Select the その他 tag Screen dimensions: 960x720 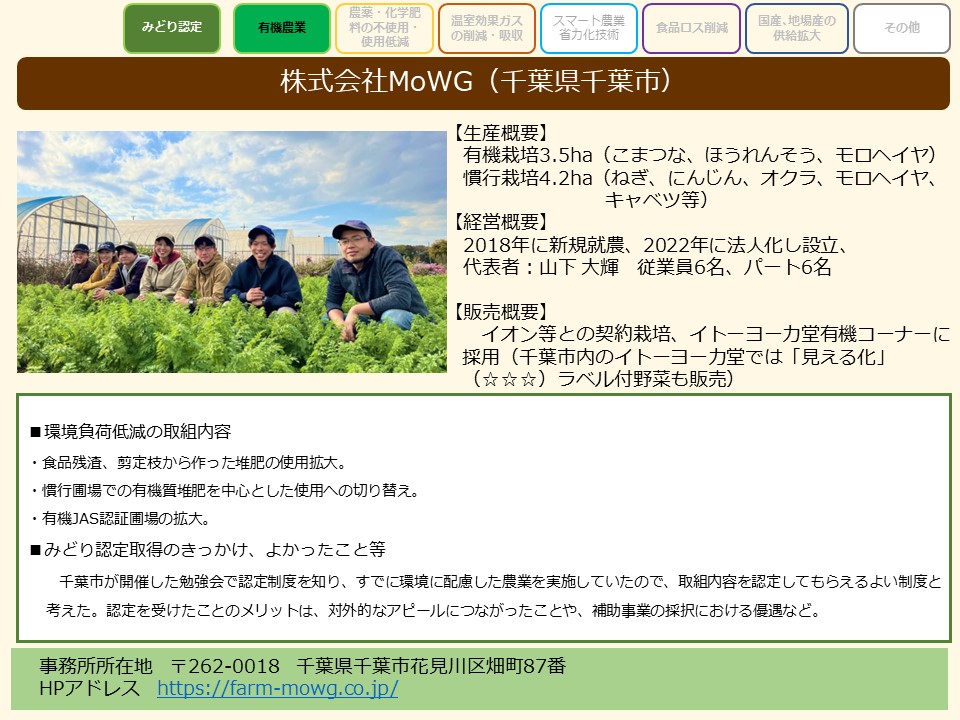(902, 28)
